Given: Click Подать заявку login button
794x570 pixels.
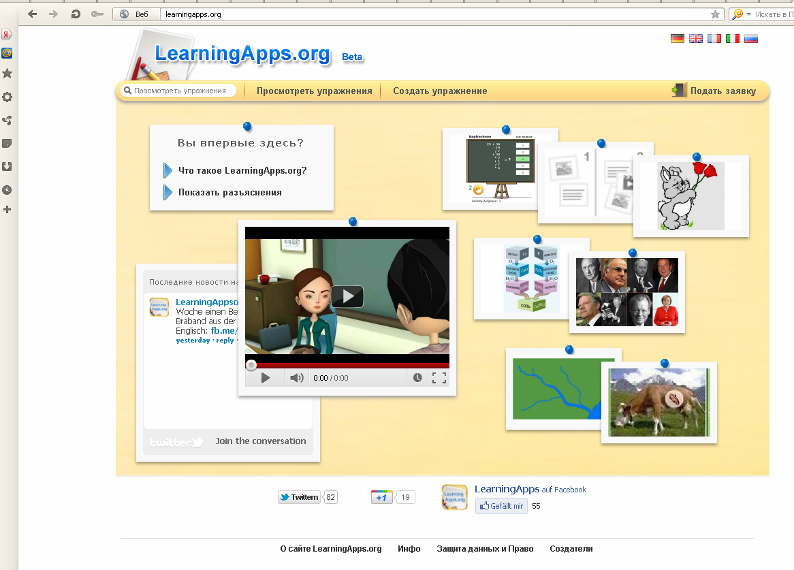Looking at the screenshot, I should 714,91.
